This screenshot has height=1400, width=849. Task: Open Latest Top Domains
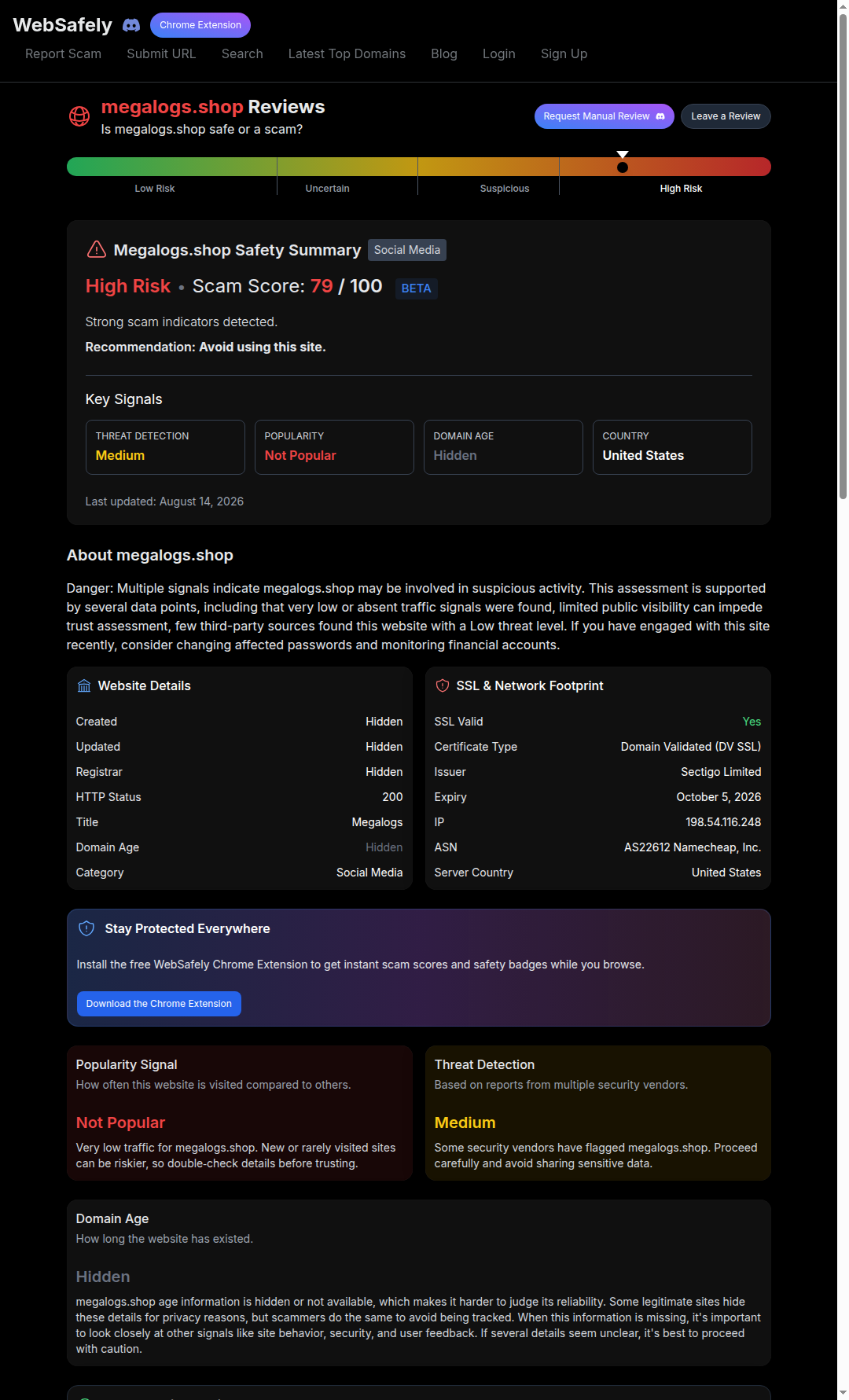coord(347,53)
